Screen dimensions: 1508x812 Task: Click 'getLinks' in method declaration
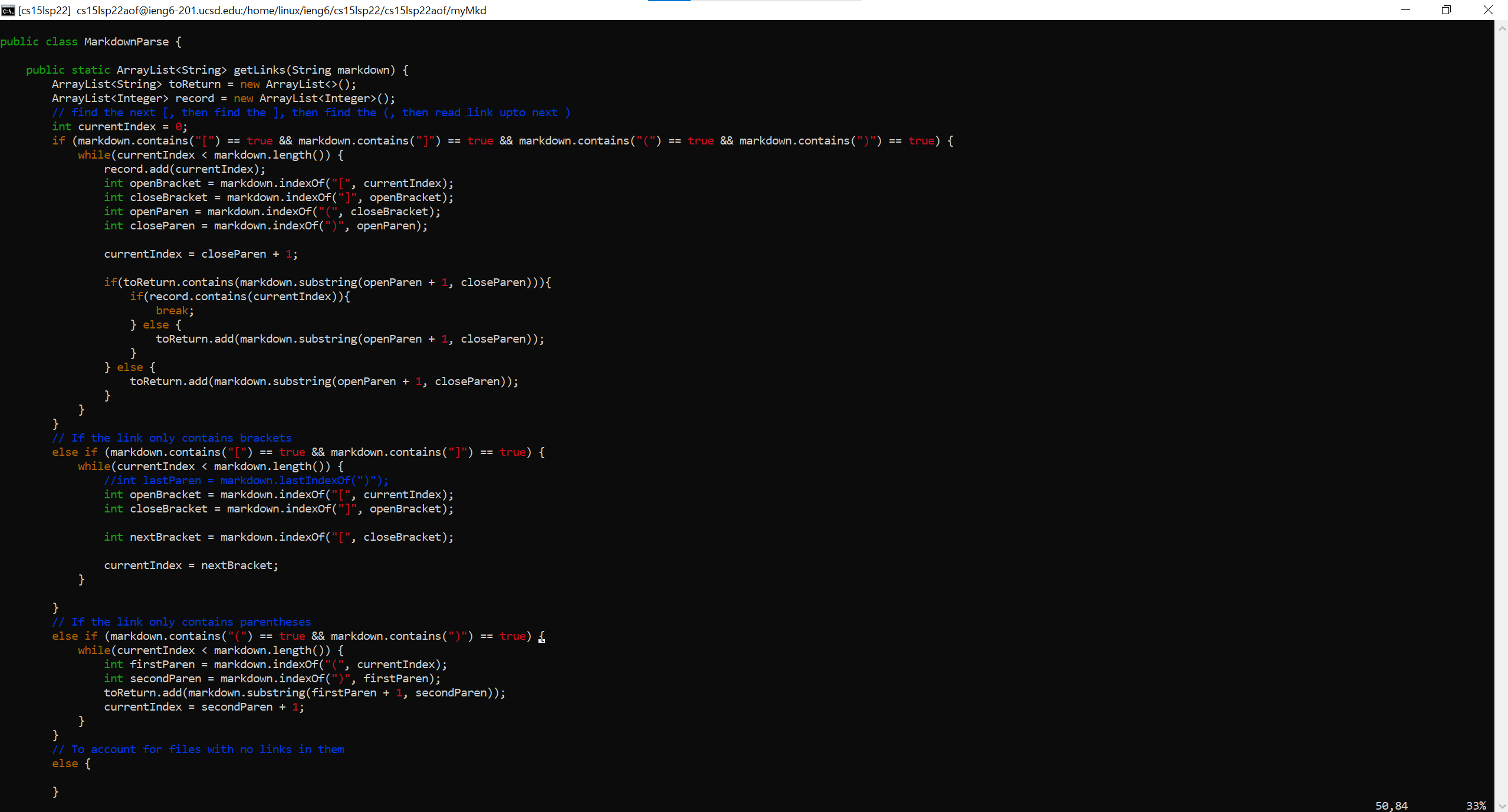(x=259, y=70)
